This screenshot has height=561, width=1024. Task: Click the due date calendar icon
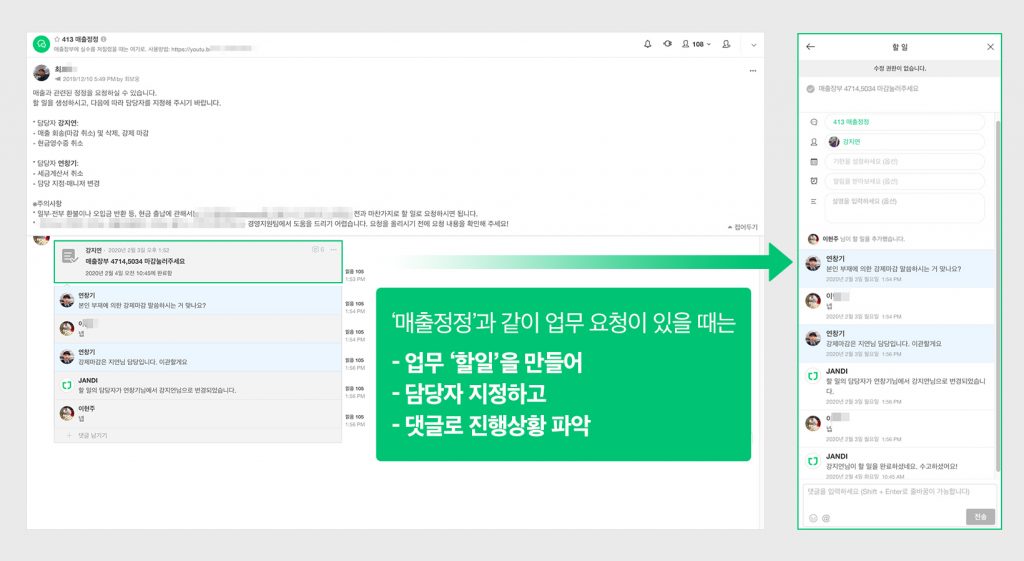[814, 161]
